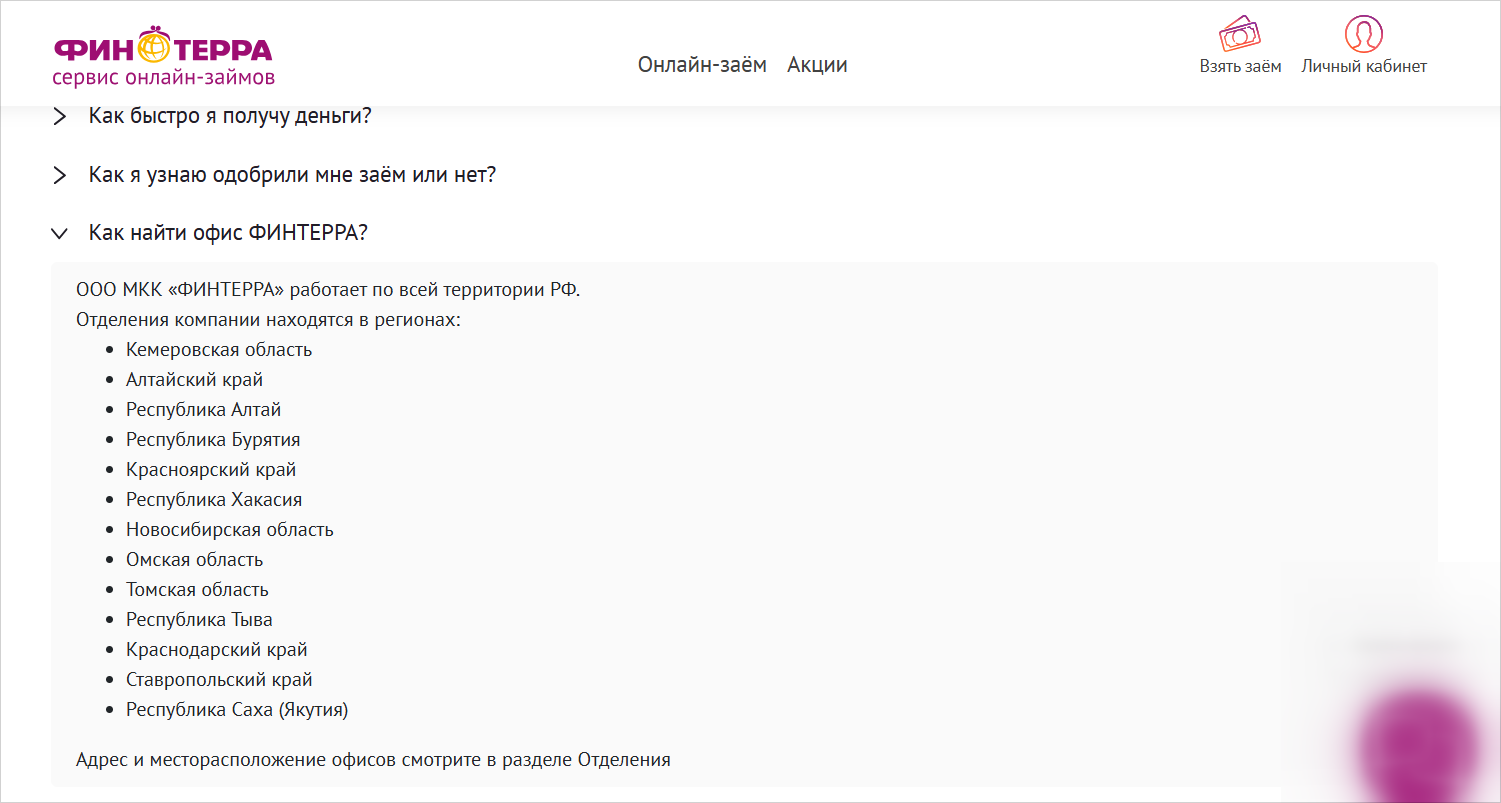This screenshot has width=1501, height=803.
Task: Click the сервис онлайн-займов tagline
Action: click(163, 77)
